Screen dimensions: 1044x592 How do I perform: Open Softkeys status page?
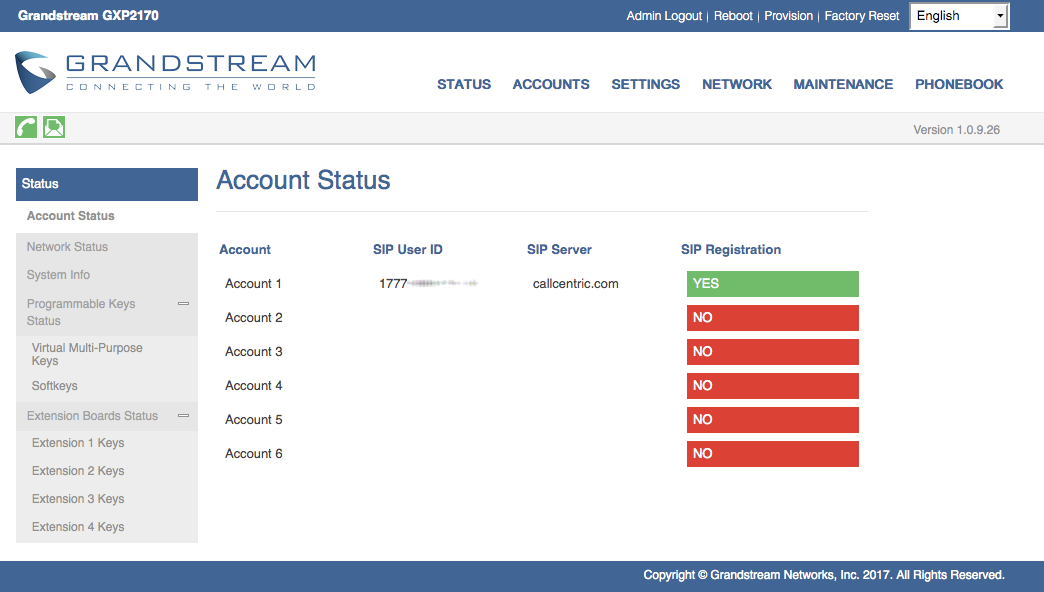click(x=55, y=386)
